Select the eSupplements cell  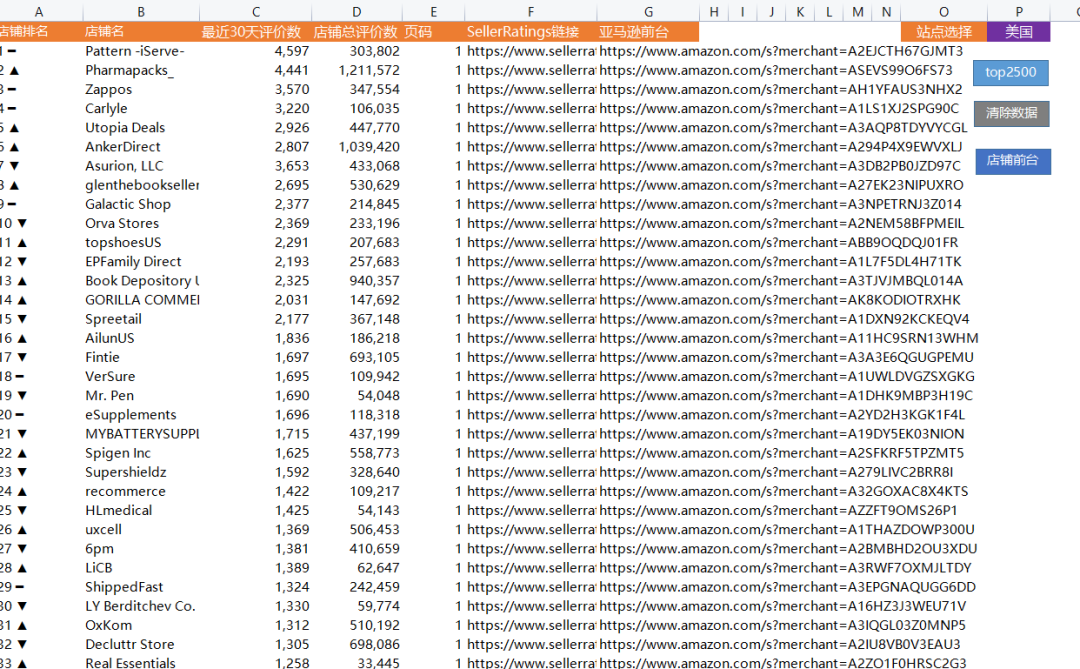(141, 415)
